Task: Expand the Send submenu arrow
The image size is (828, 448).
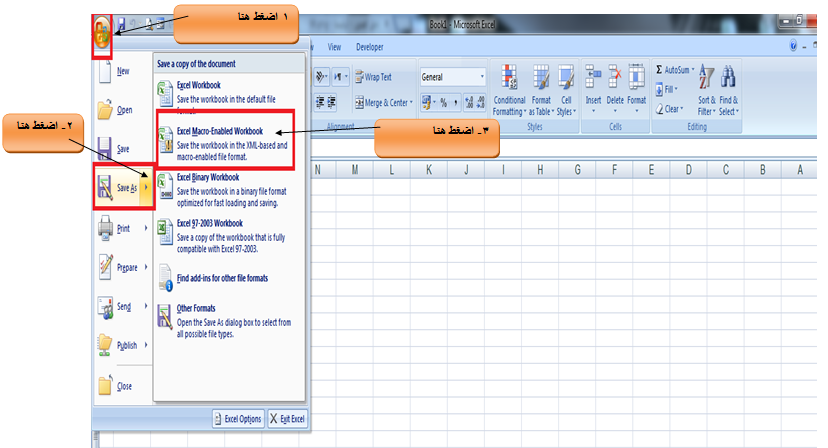Action: click(x=146, y=306)
